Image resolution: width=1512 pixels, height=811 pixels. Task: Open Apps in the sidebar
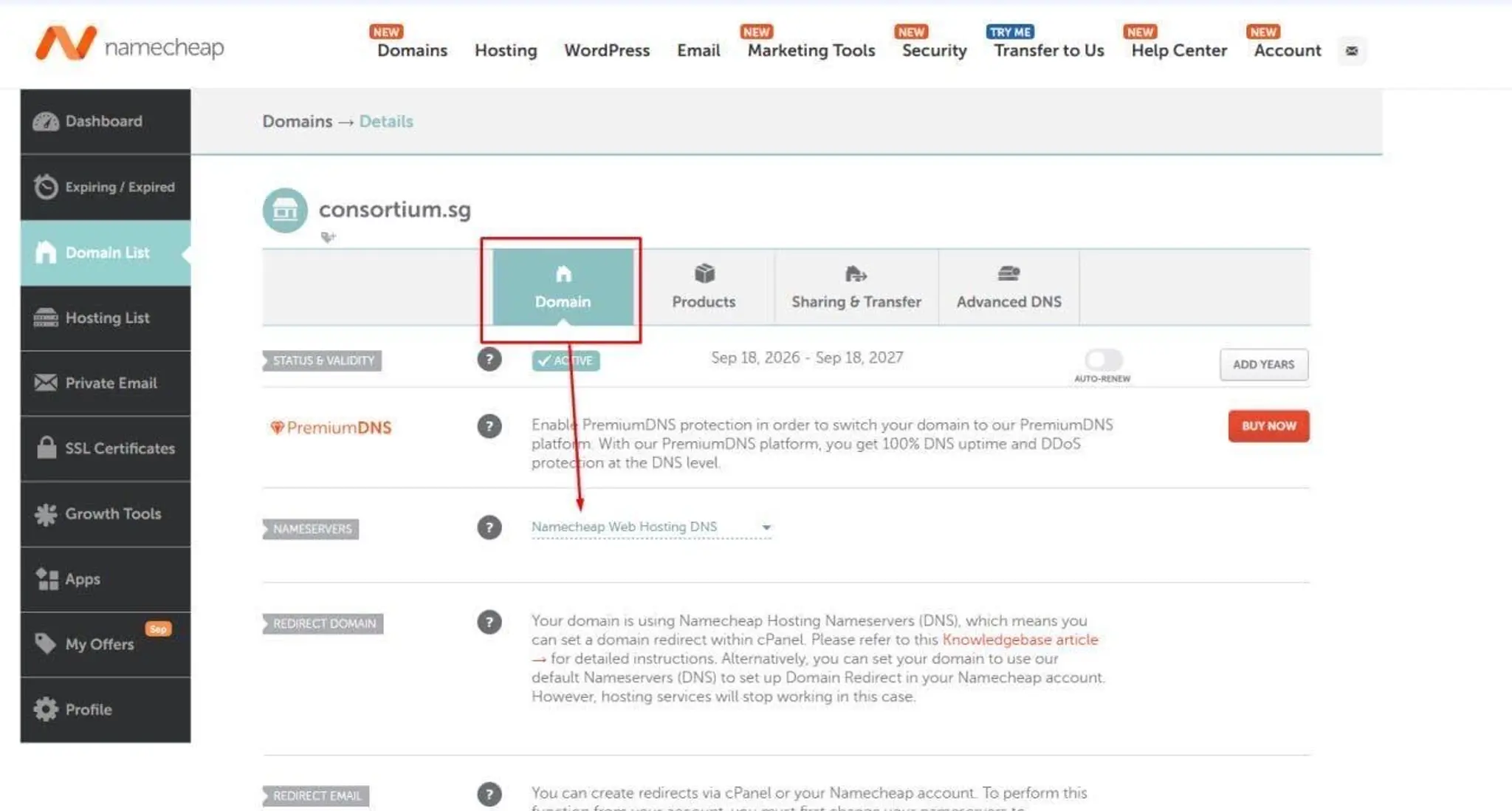[106, 579]
